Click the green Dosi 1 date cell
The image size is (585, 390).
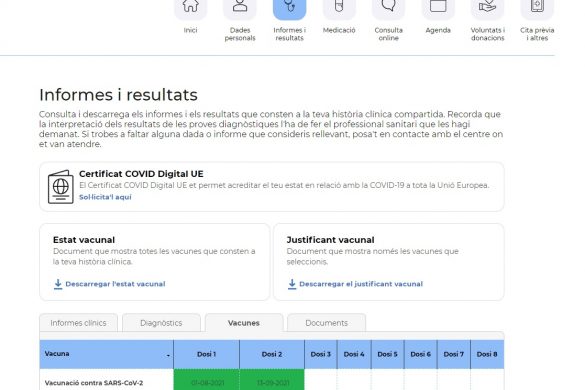(207, 380)
